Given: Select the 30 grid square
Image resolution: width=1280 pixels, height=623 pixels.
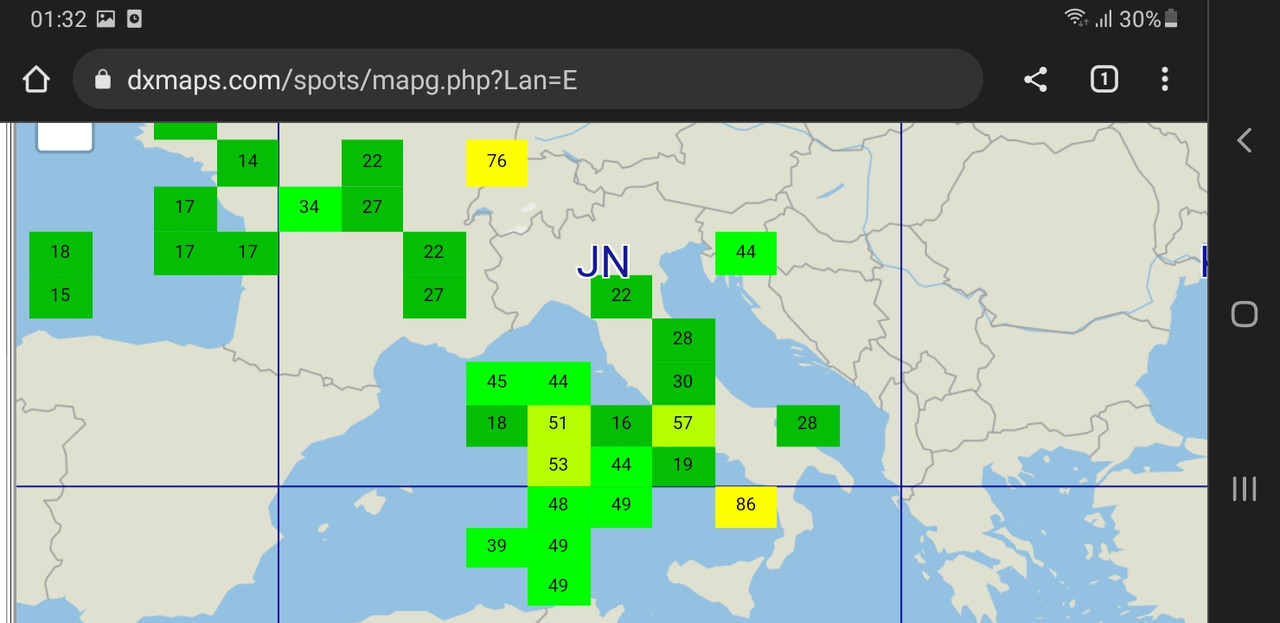Looking at the screenshot, I should coord(683,382).
